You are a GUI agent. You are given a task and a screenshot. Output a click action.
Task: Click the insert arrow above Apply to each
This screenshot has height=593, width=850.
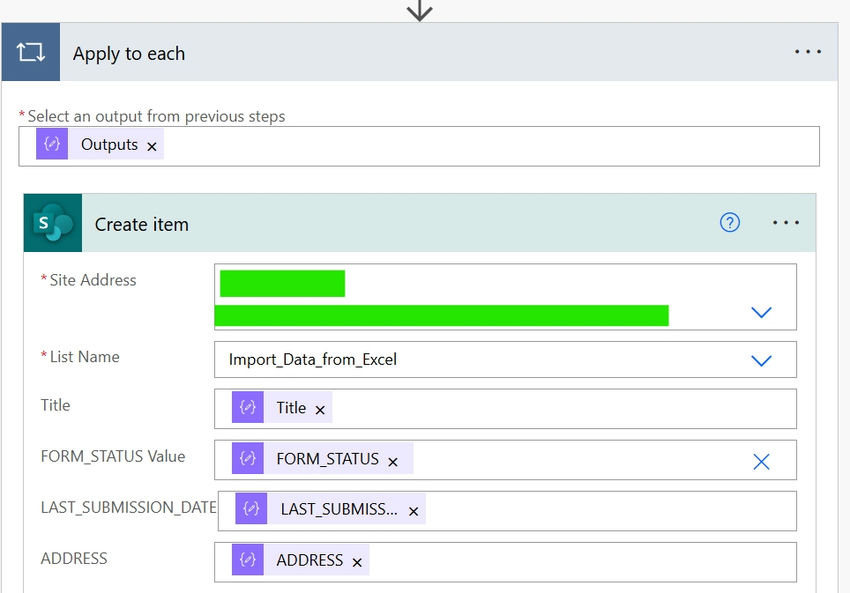pos(419,13)
